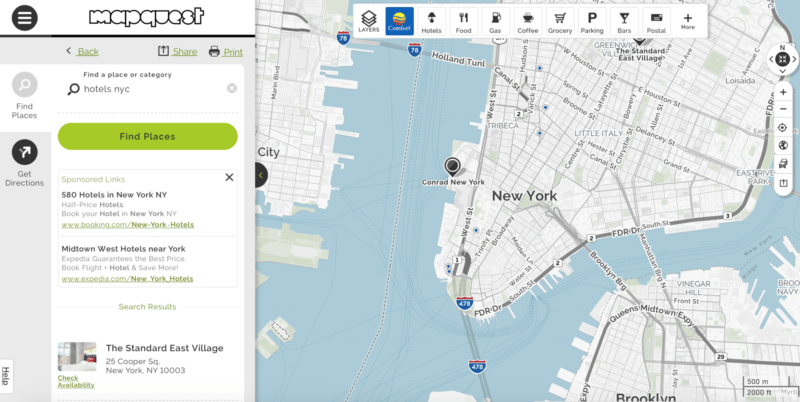This screenshot has width=800, height=402.
Task: Click the Conrad New York map pin
Action: [452, 166]
